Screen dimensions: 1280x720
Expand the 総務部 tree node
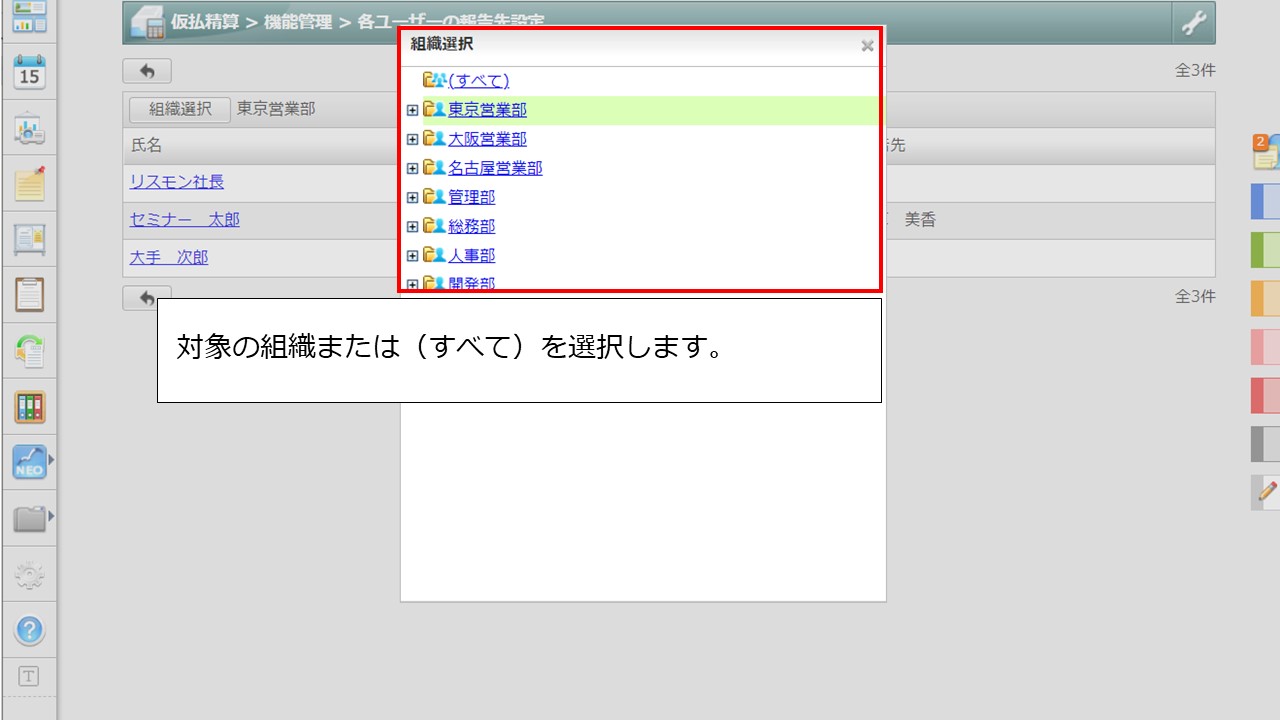click(412, 226)
